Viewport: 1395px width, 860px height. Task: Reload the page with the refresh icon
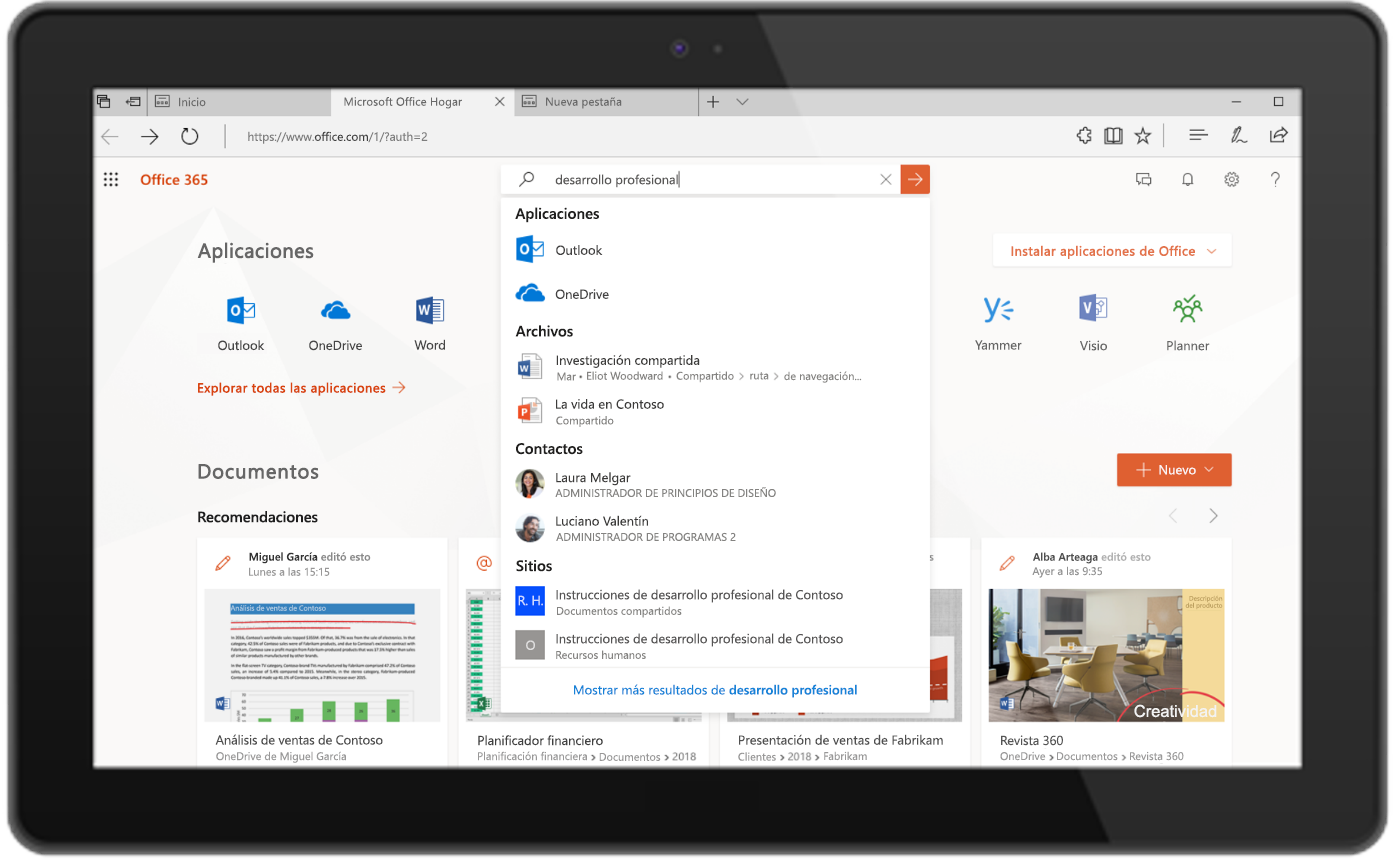190,136
